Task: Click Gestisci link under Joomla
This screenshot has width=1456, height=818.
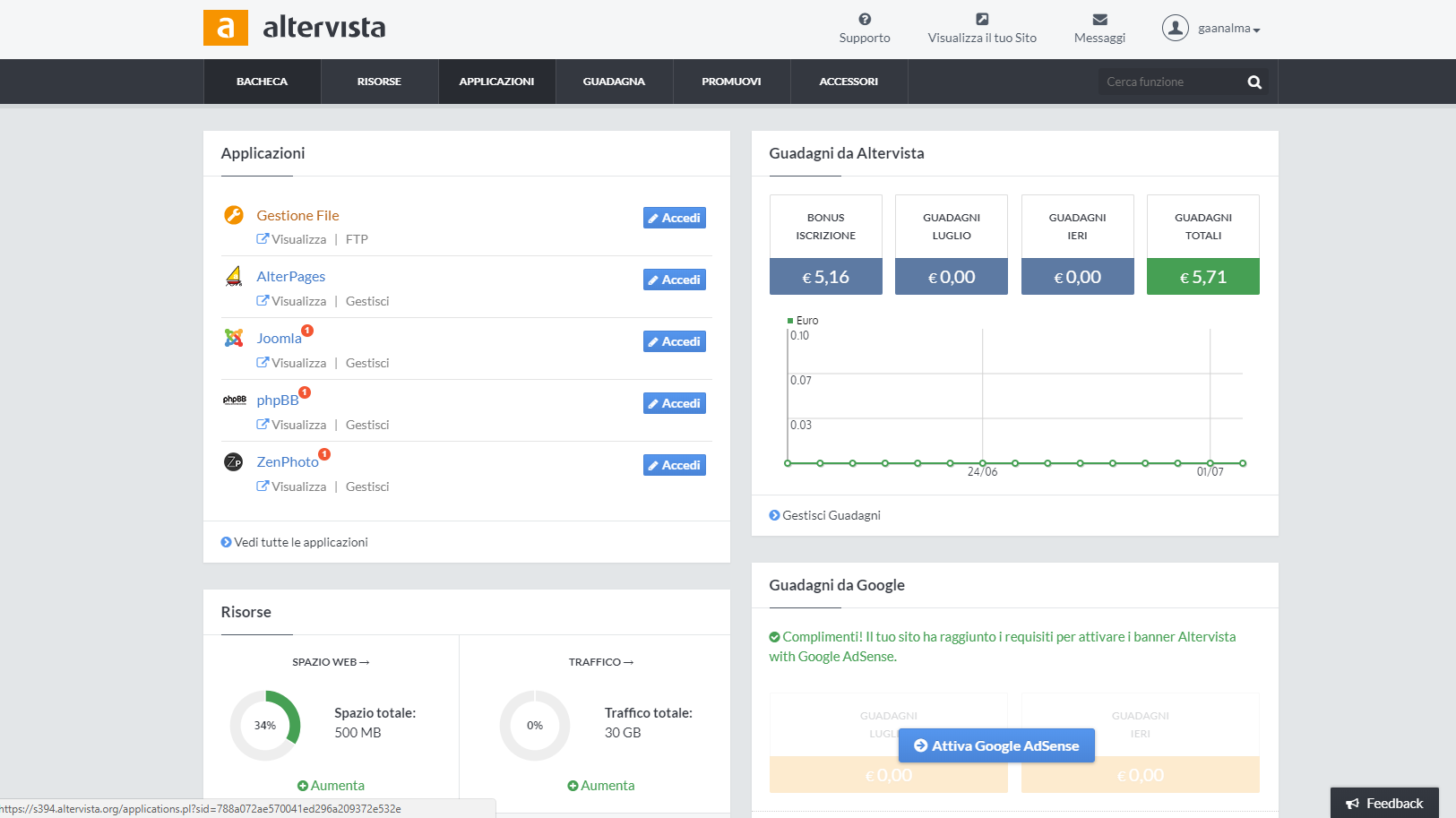Action: [367, 363]
